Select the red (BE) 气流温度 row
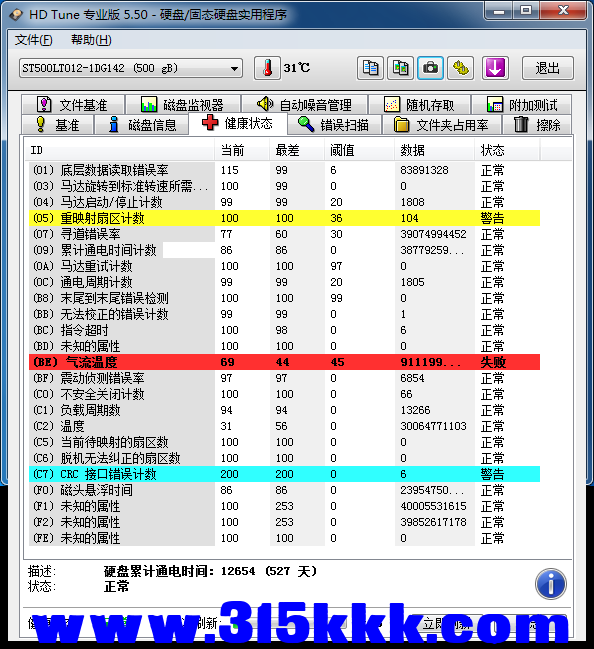This screenshot has width=594, height=649. tap(284, 362)
